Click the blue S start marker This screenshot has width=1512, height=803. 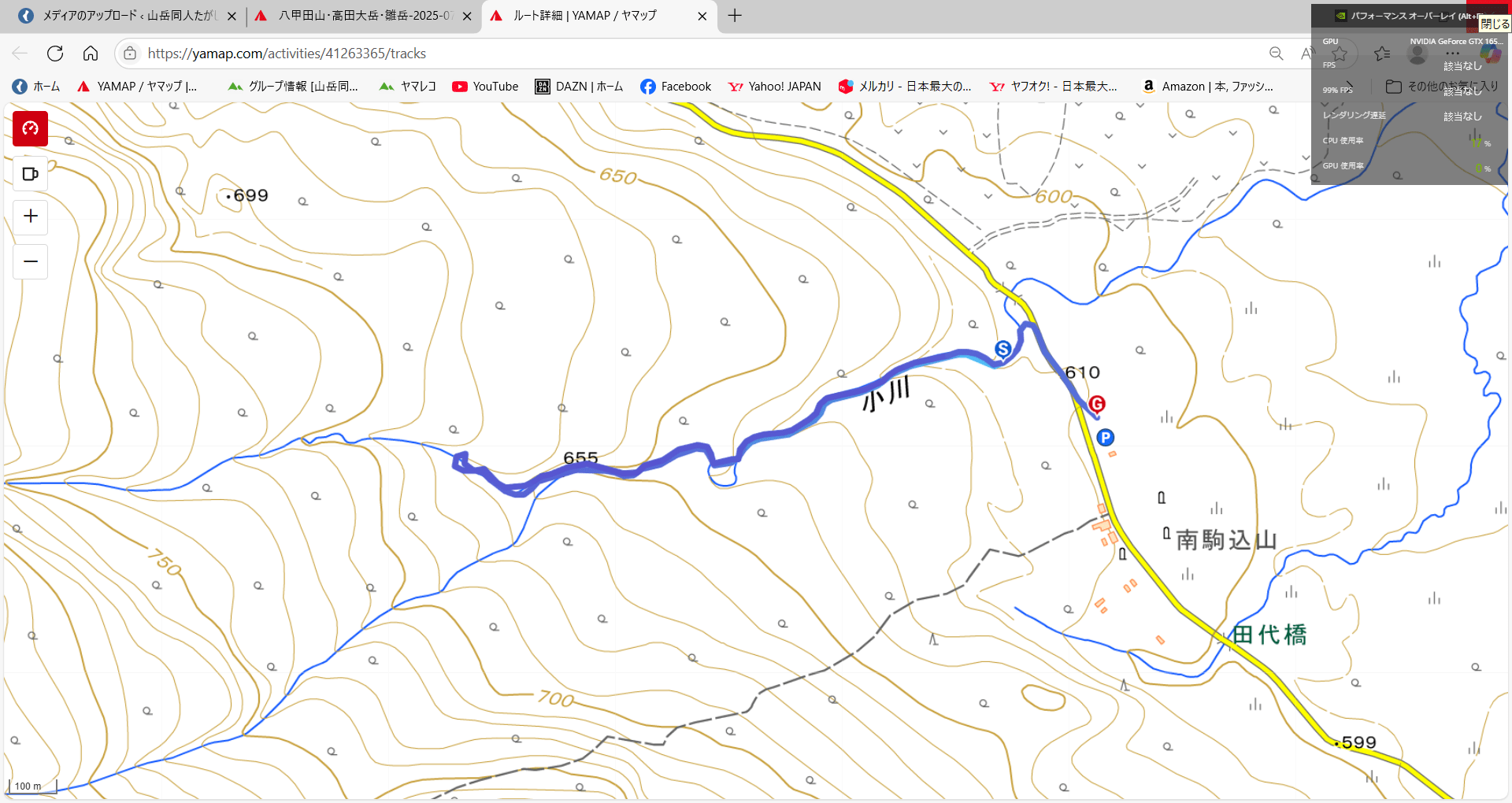(1002, 349)
